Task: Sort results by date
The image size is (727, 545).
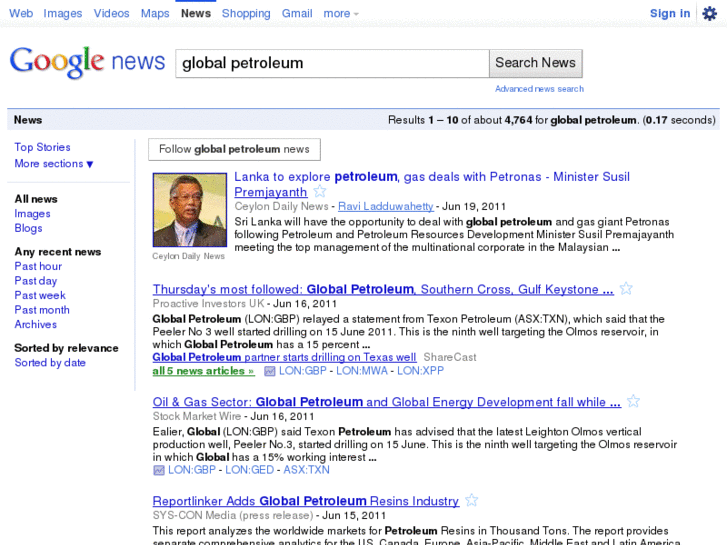Action: 50,363
